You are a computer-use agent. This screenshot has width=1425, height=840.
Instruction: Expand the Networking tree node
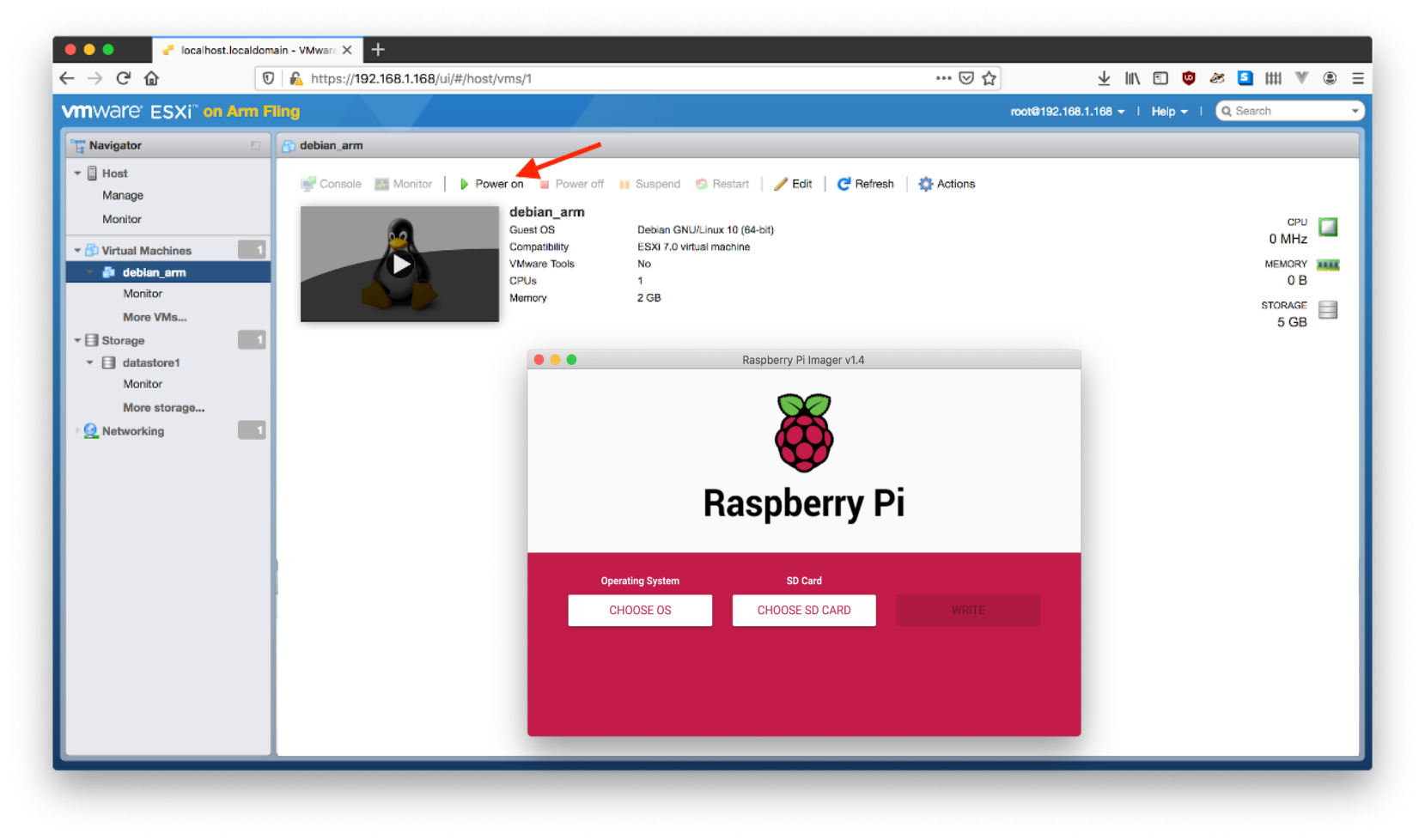tap(77, 431)
